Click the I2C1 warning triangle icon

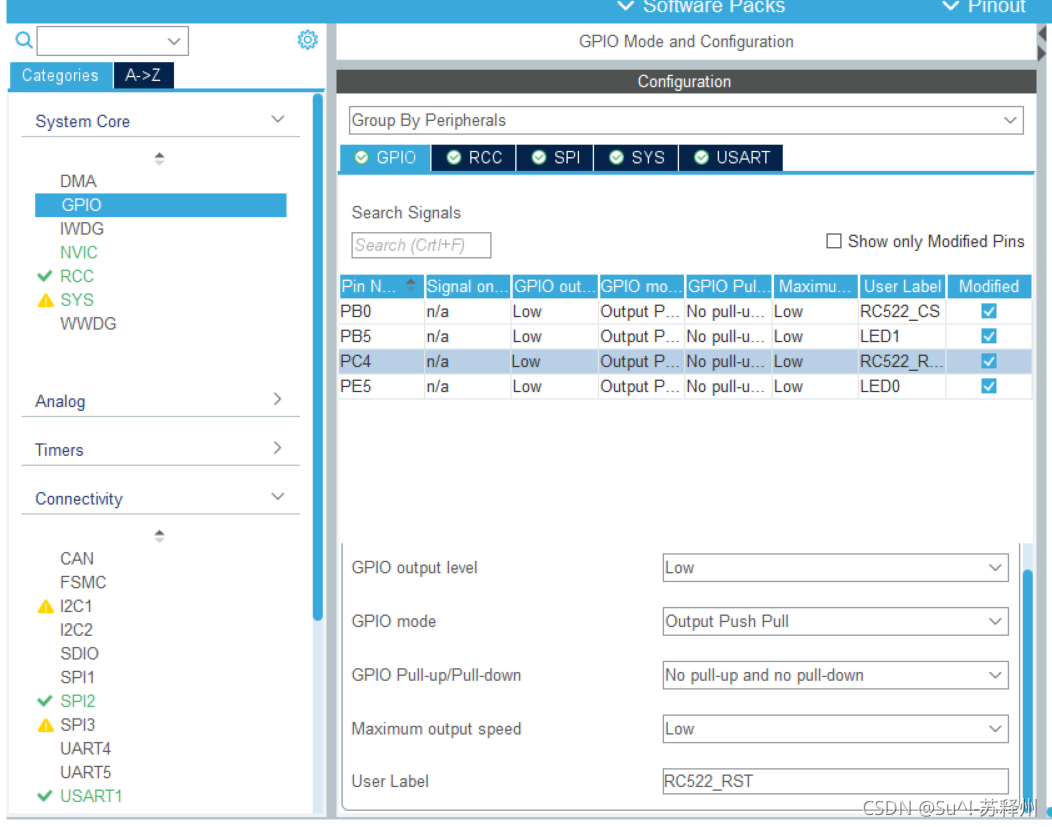coord(45,606)
